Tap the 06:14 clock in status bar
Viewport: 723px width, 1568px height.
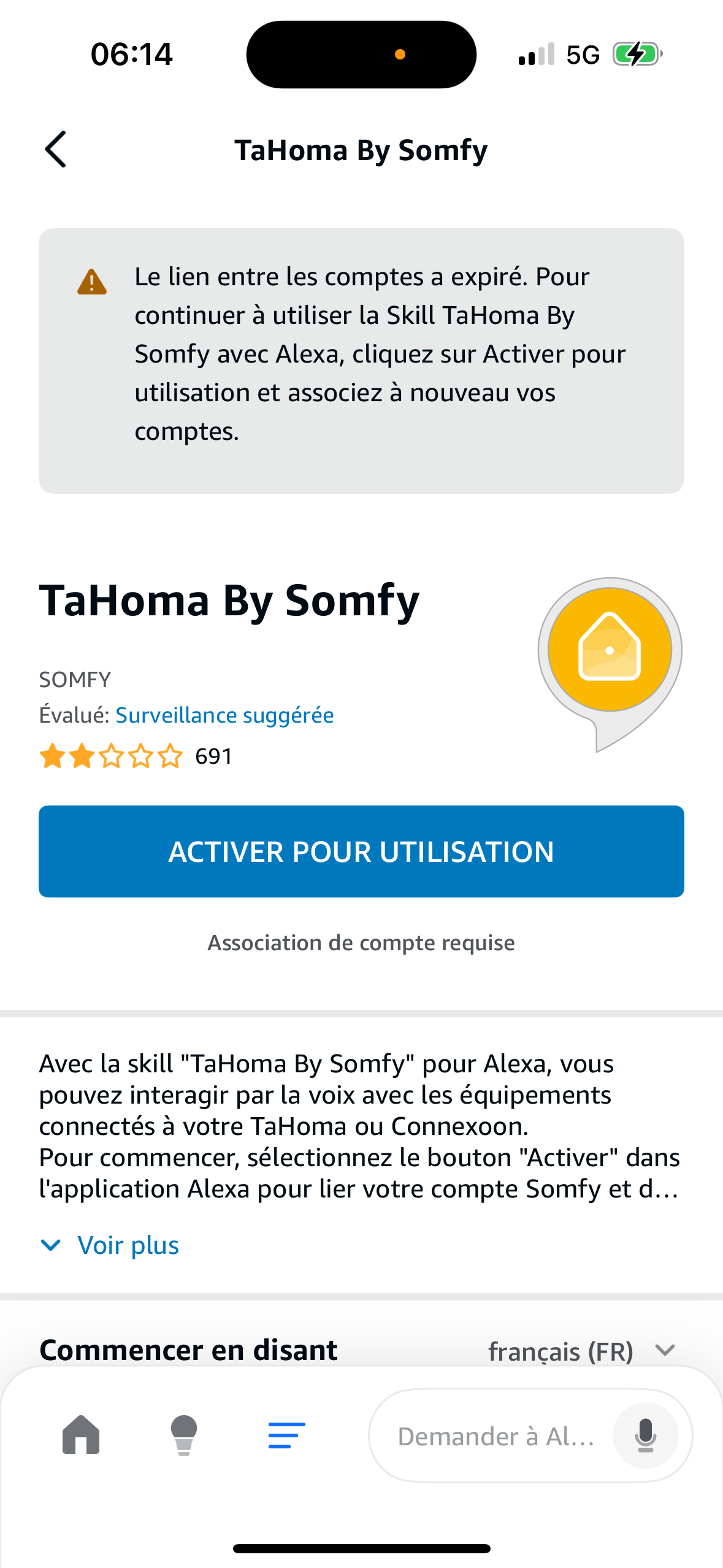(x=132, y=55)
